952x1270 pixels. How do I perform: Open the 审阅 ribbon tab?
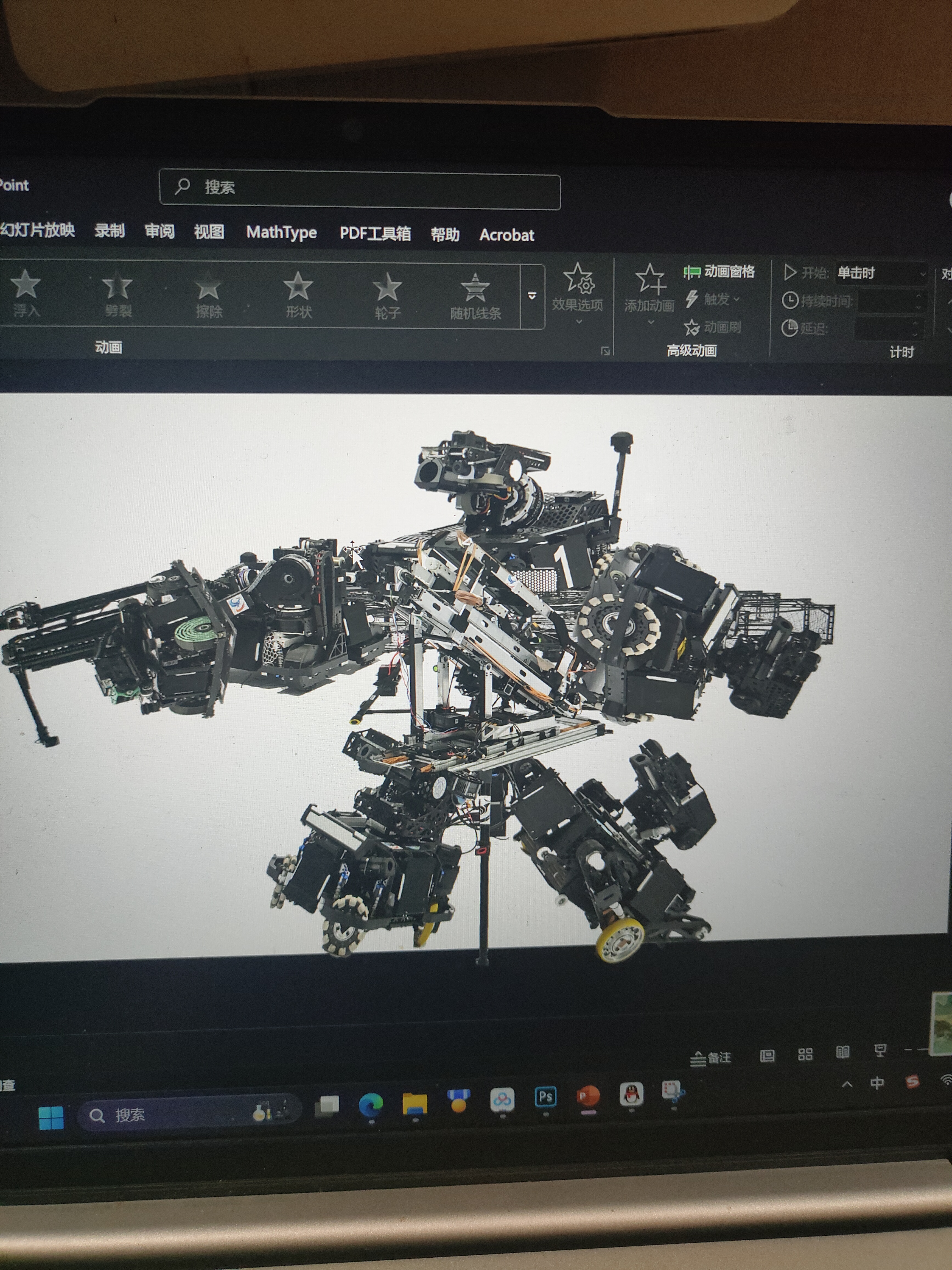coord(159,231)
